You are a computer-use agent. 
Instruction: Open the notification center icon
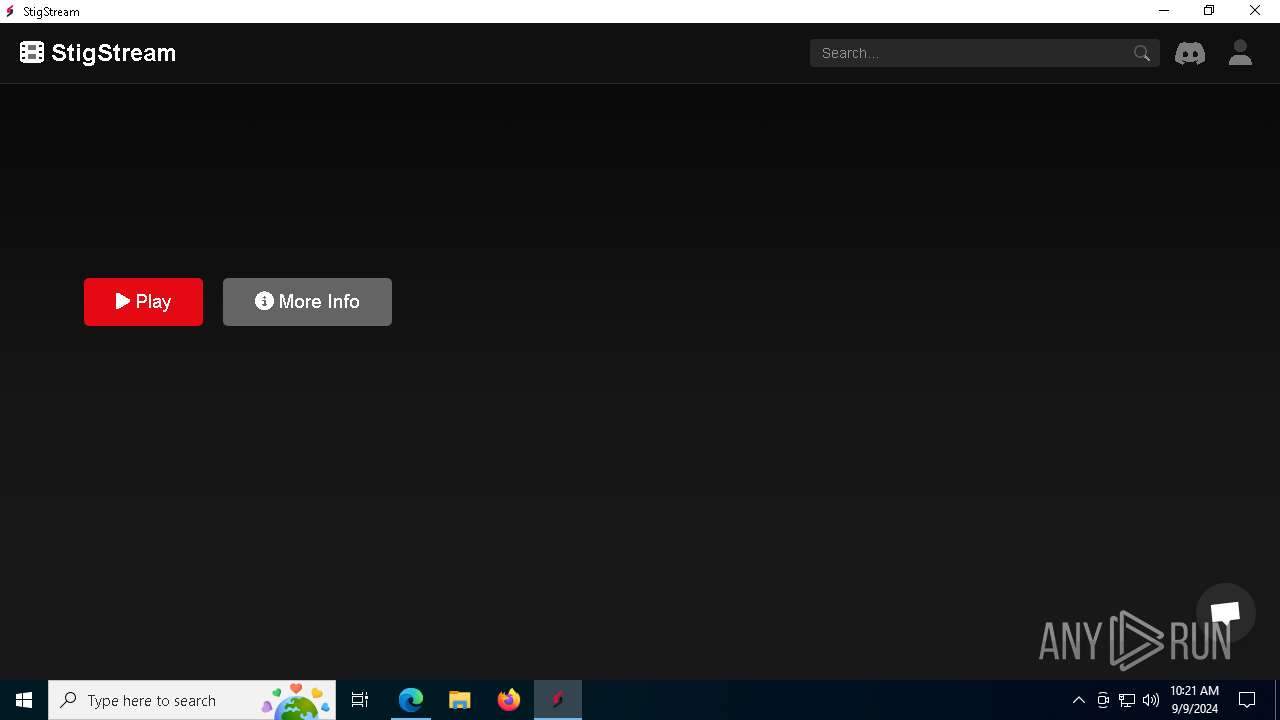tap(1247, 700)
